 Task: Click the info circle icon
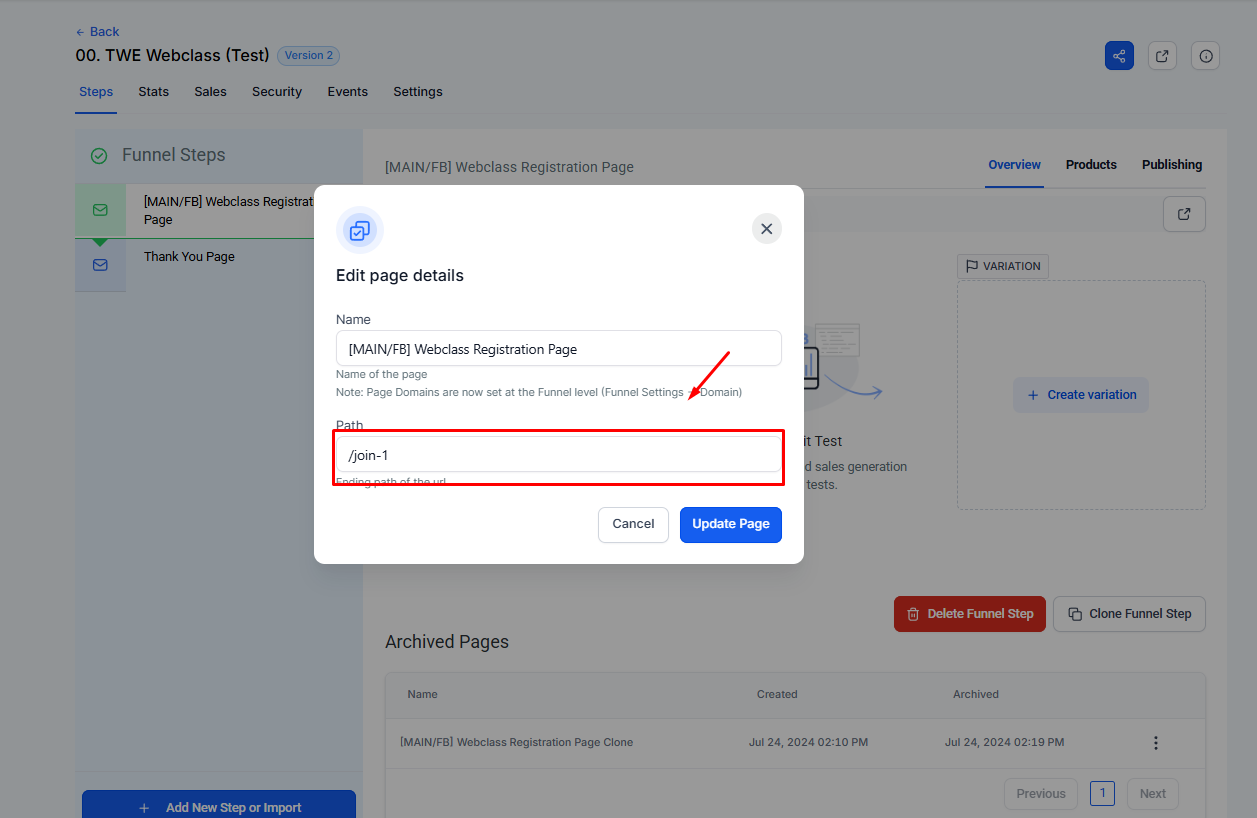pyautogui.click(x=1206, y=56)
